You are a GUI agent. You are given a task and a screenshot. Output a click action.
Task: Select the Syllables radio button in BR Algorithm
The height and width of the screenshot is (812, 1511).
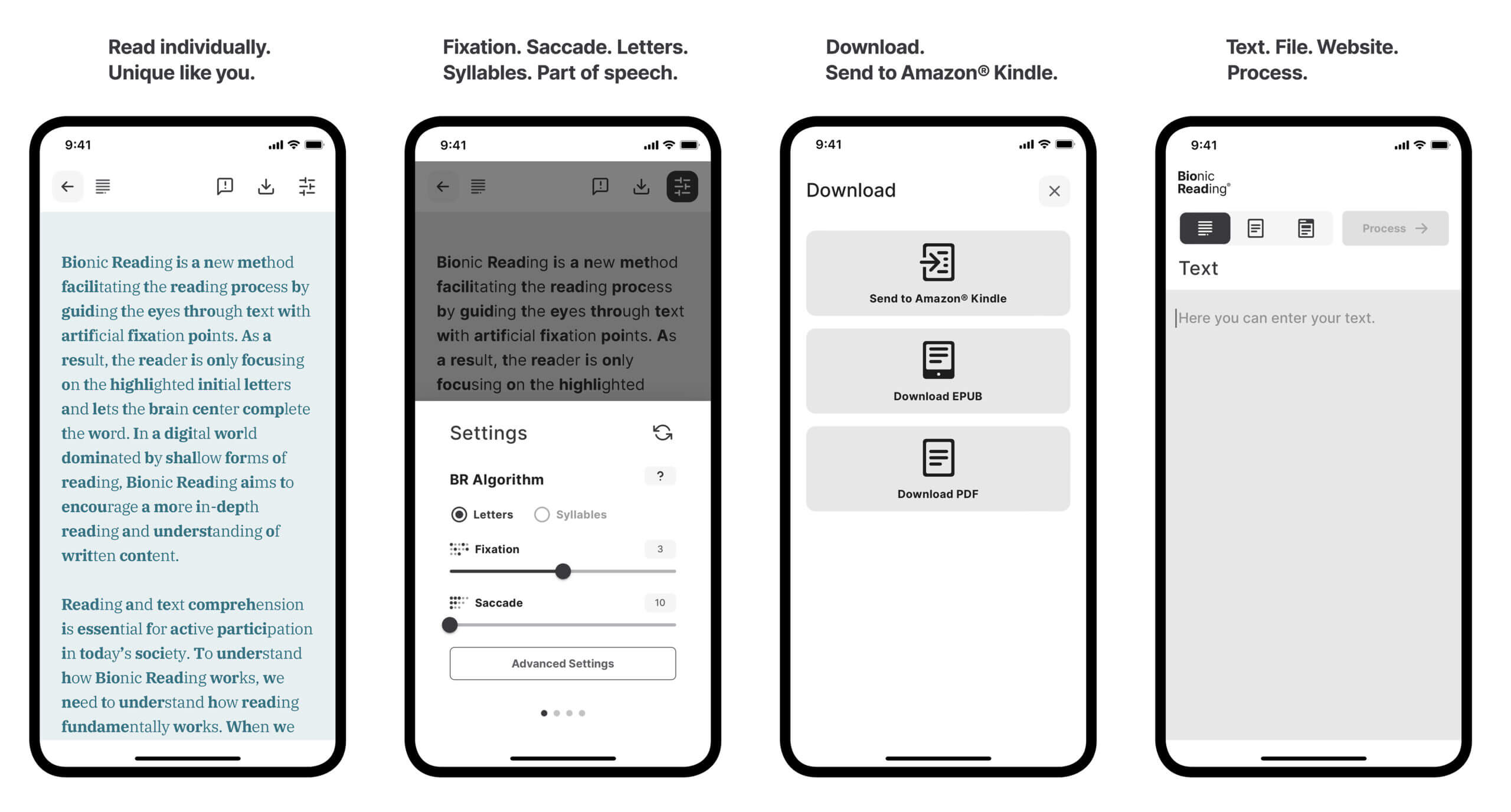coord(542,515)
